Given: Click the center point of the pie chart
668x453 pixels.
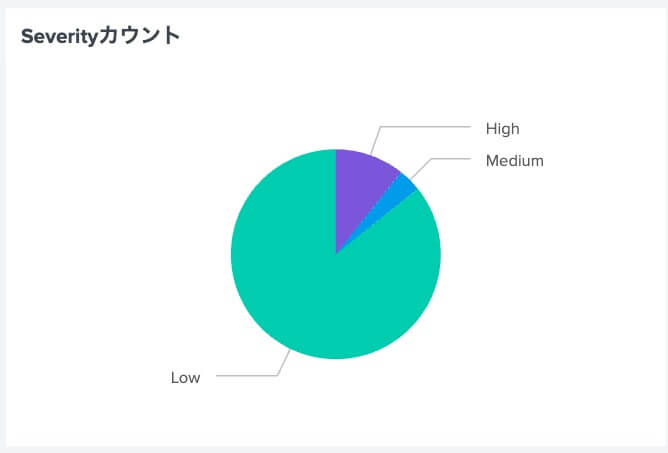Looking at the screenshot, I should point(336,253).
